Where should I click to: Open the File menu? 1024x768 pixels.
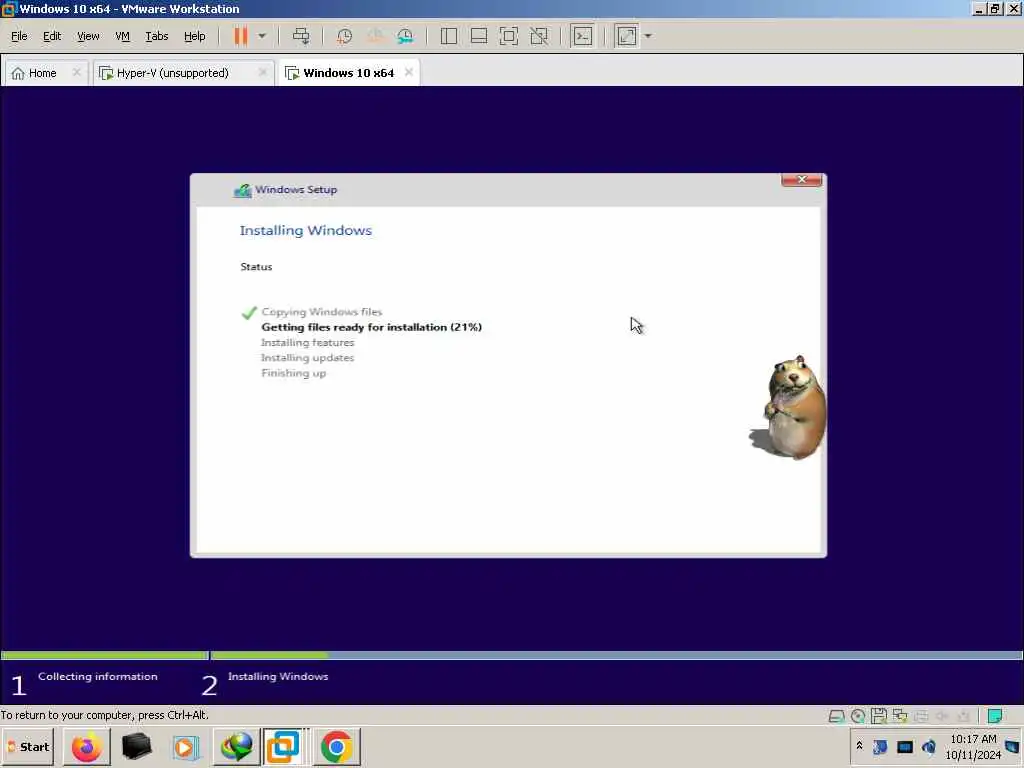(19, 36)
